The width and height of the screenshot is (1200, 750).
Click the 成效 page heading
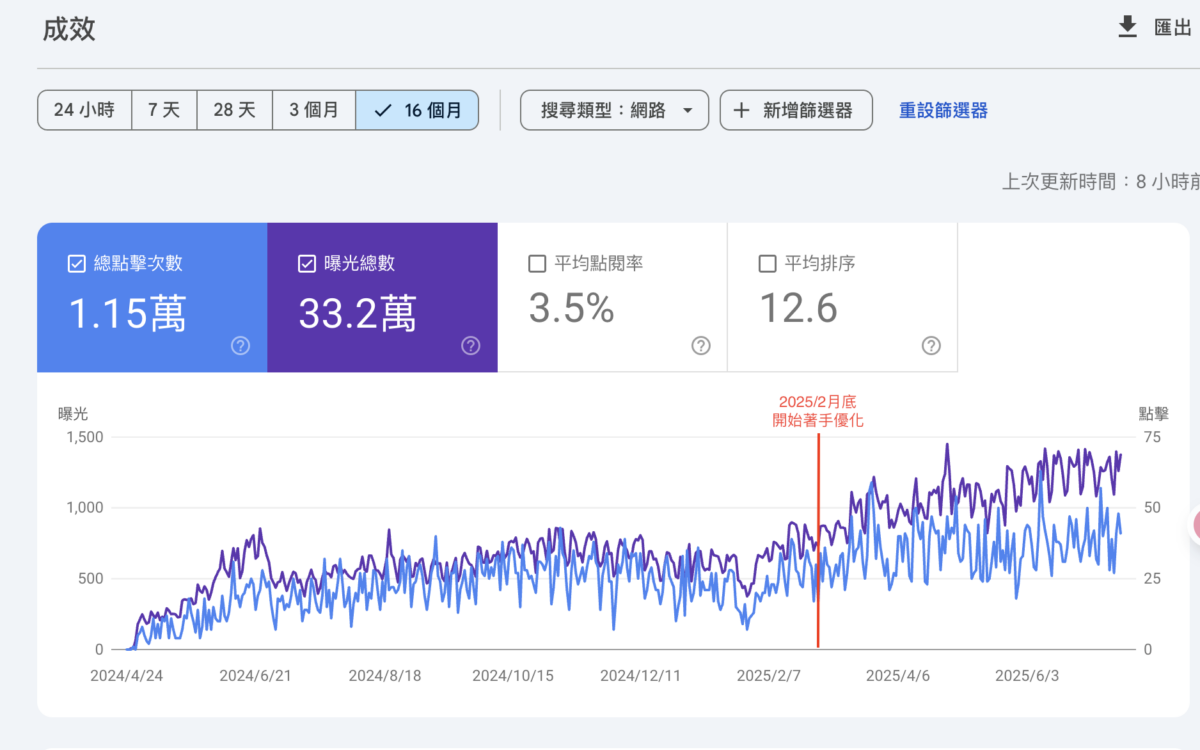click(69, 29)
